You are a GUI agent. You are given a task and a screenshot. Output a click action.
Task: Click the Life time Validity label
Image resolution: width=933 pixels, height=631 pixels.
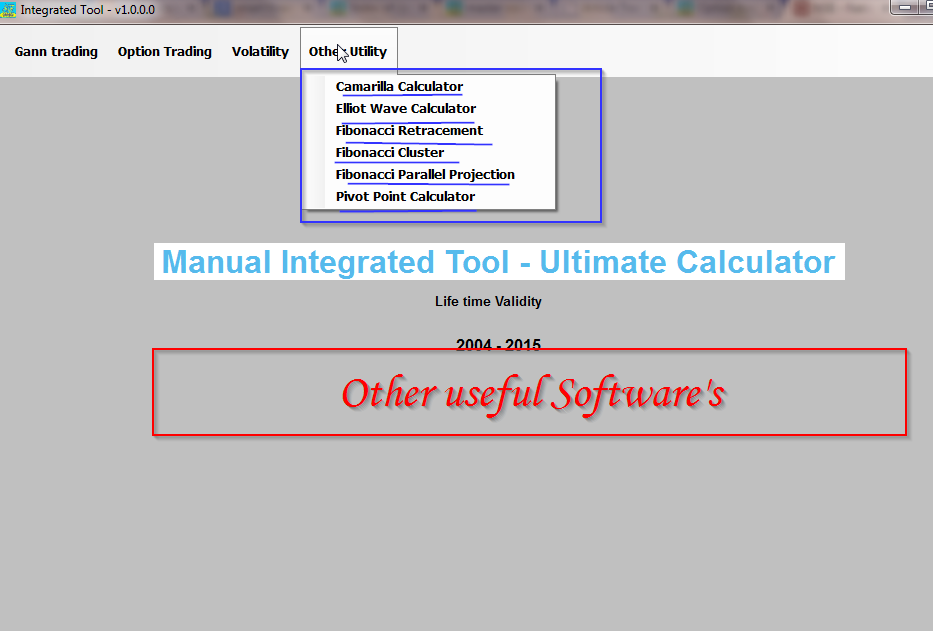488,301
